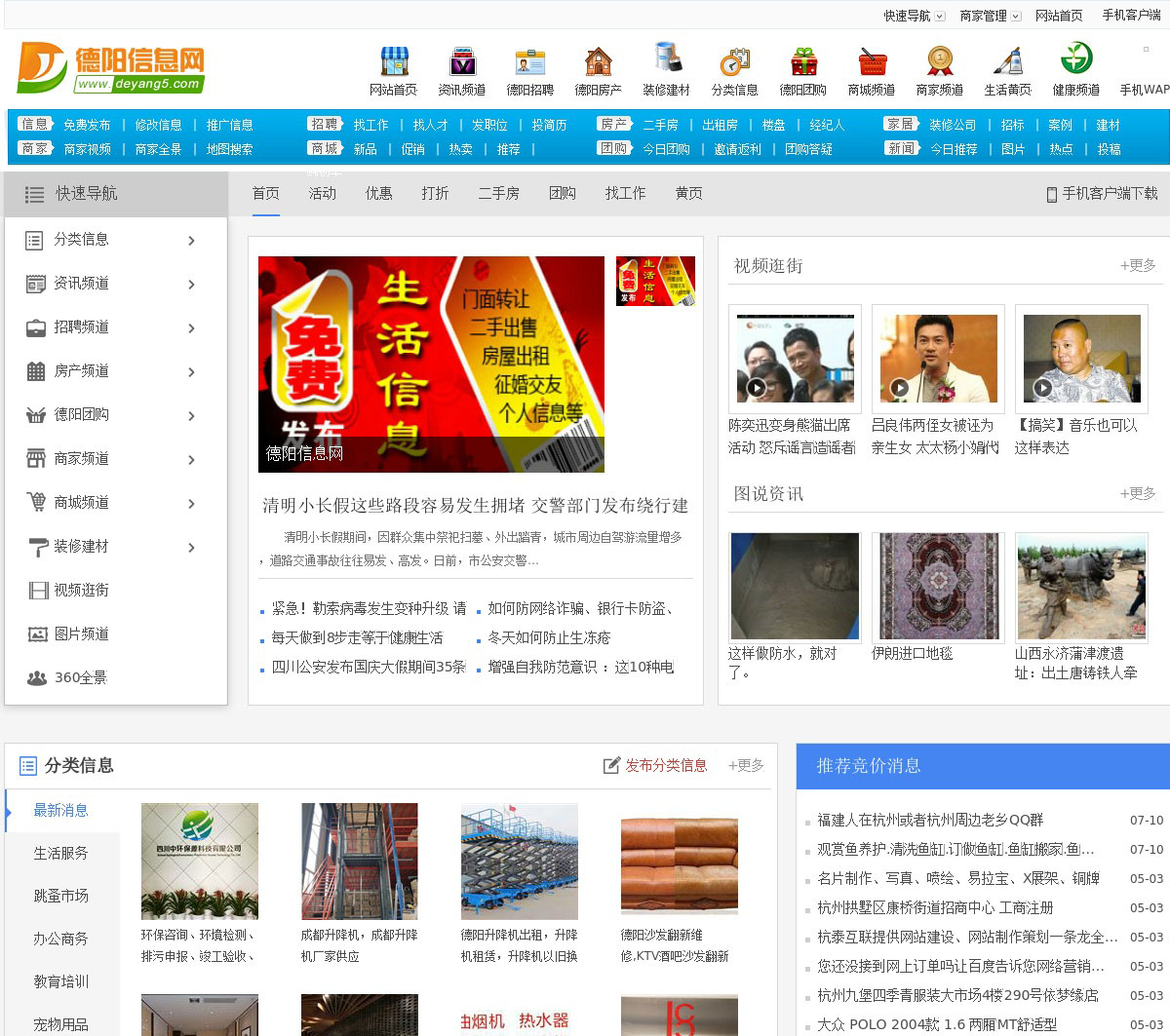Switch to the 二手房 tab
This screenshot has width=1170, height=1036.
click(x=498, y=194)
